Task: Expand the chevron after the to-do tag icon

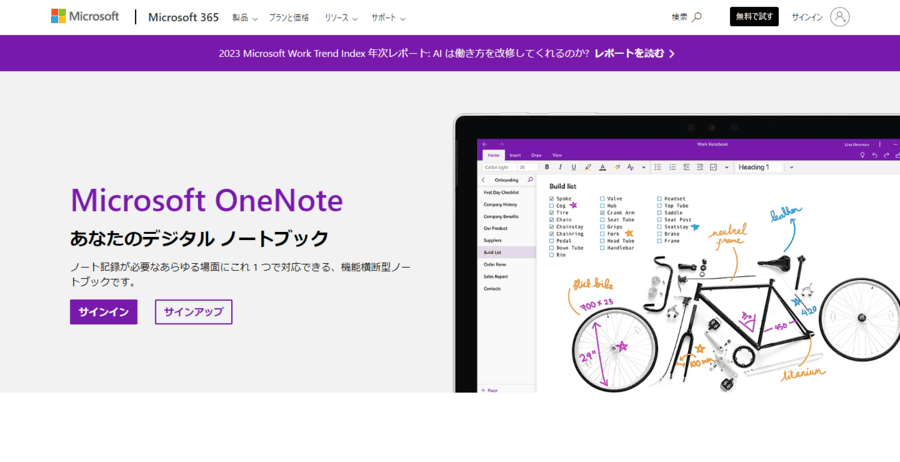Action: click(x=727, y=167)
